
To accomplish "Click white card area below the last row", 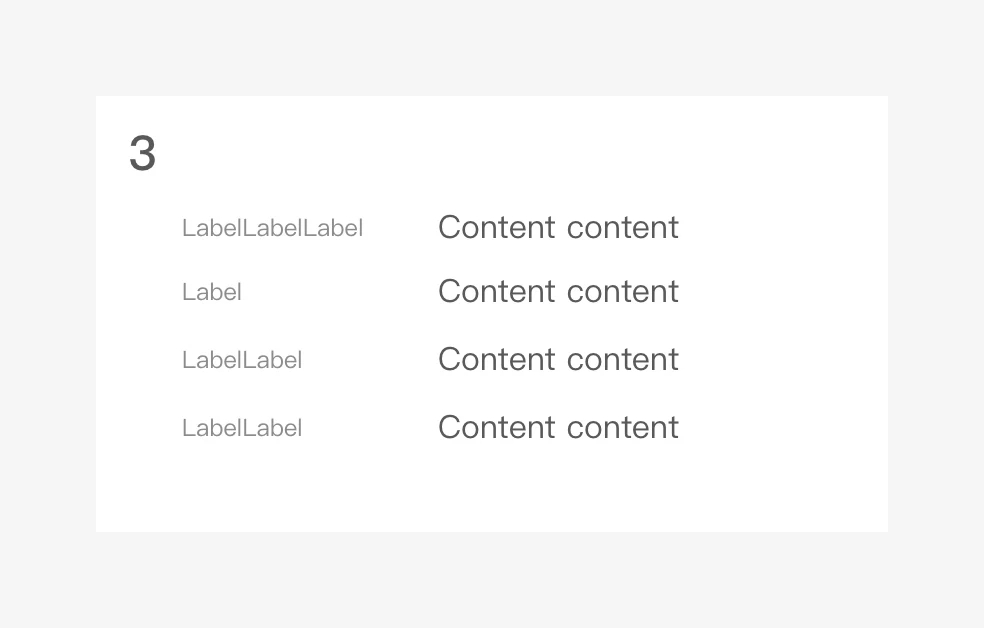I will tap(490, 490).
